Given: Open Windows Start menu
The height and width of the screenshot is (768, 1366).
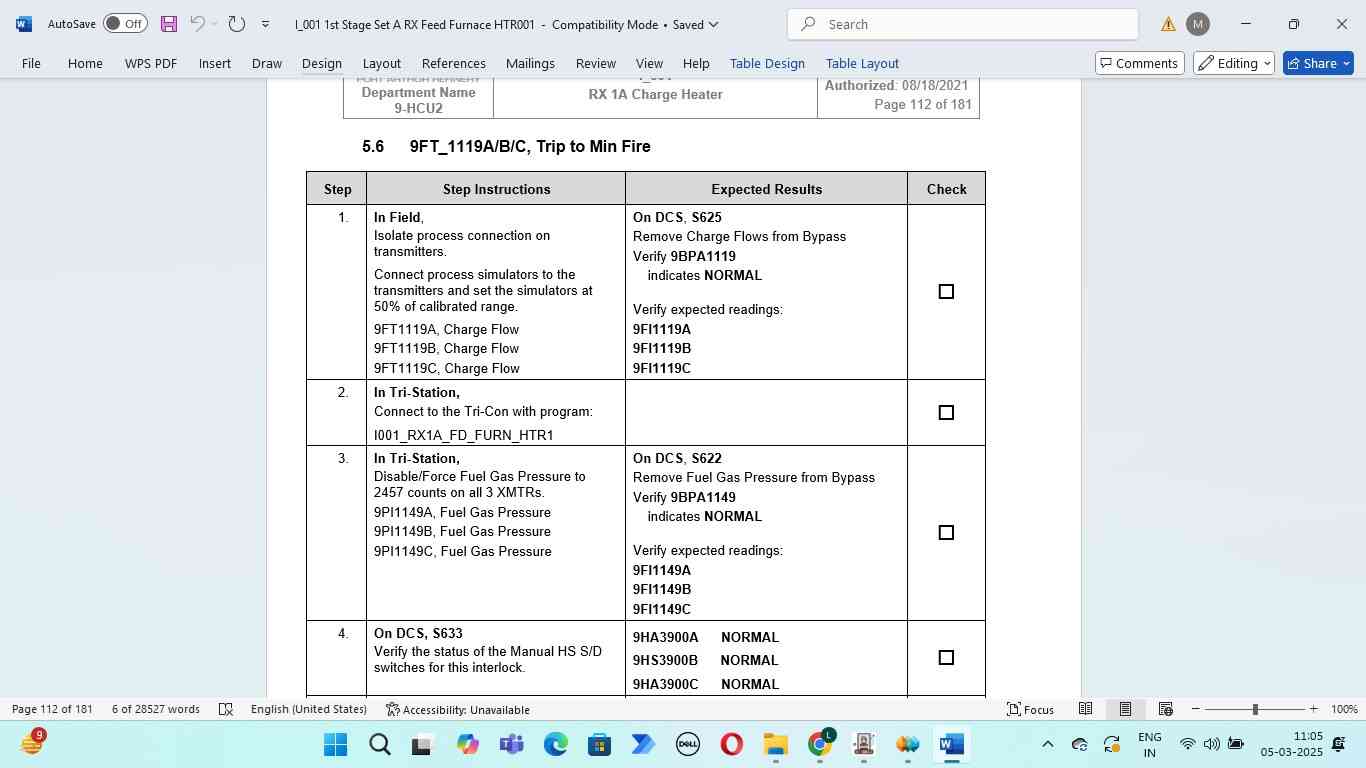Looking at the screenshot, I should (335, 745).
